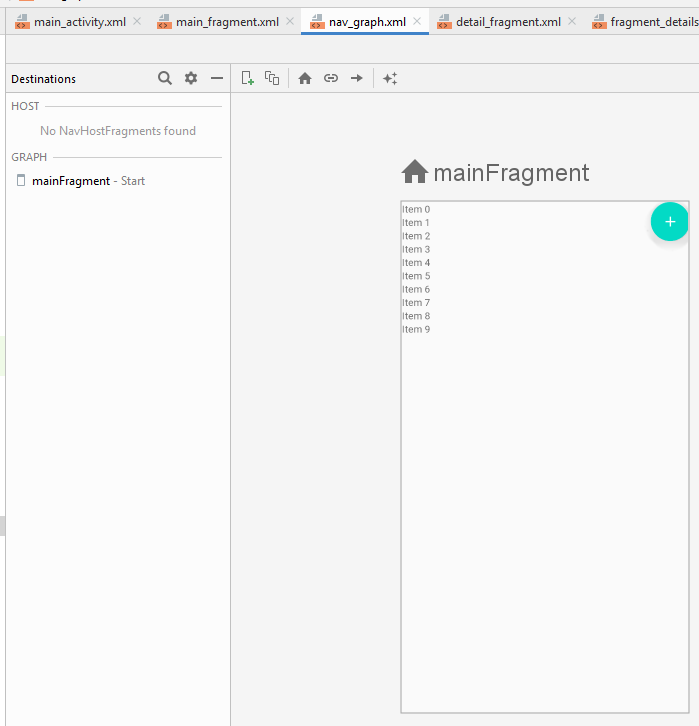This screenshot has height=726, width=699.
Task: Select mainFragment in the Destinations list
Action: tap(71, 181)
